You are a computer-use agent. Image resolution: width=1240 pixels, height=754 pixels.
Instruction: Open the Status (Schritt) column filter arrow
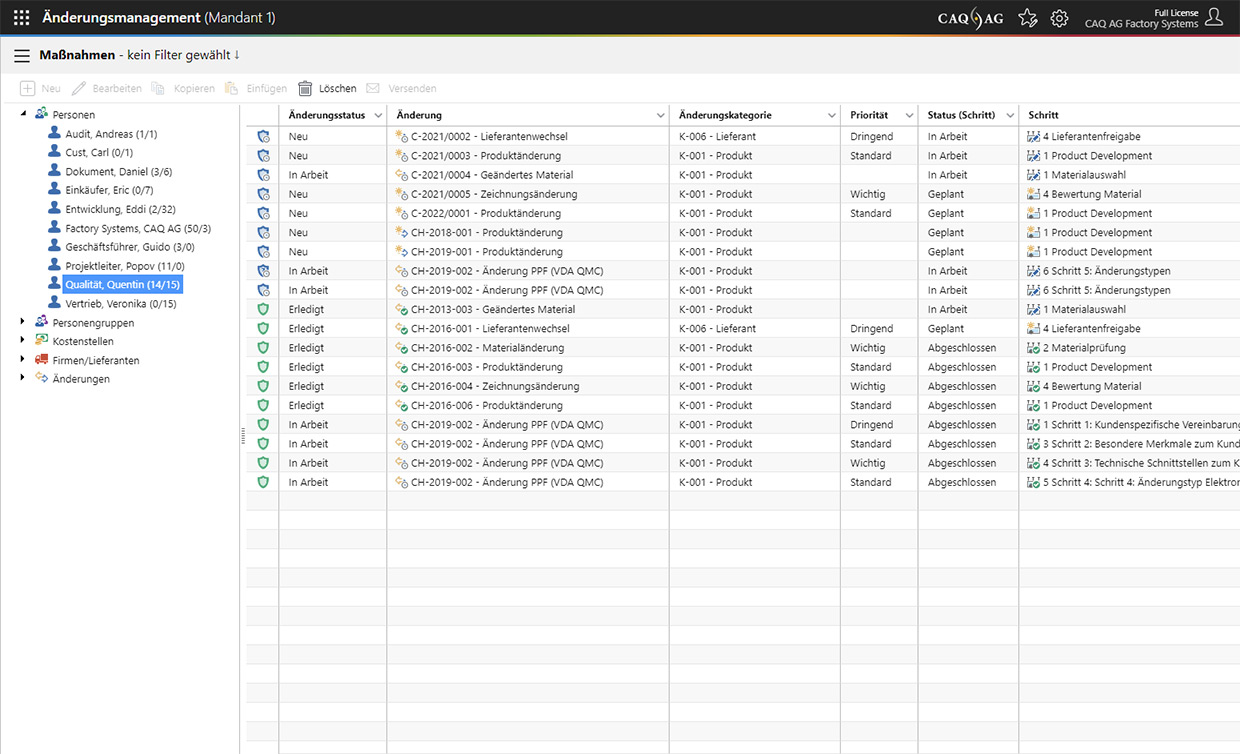click(1009, 116)
